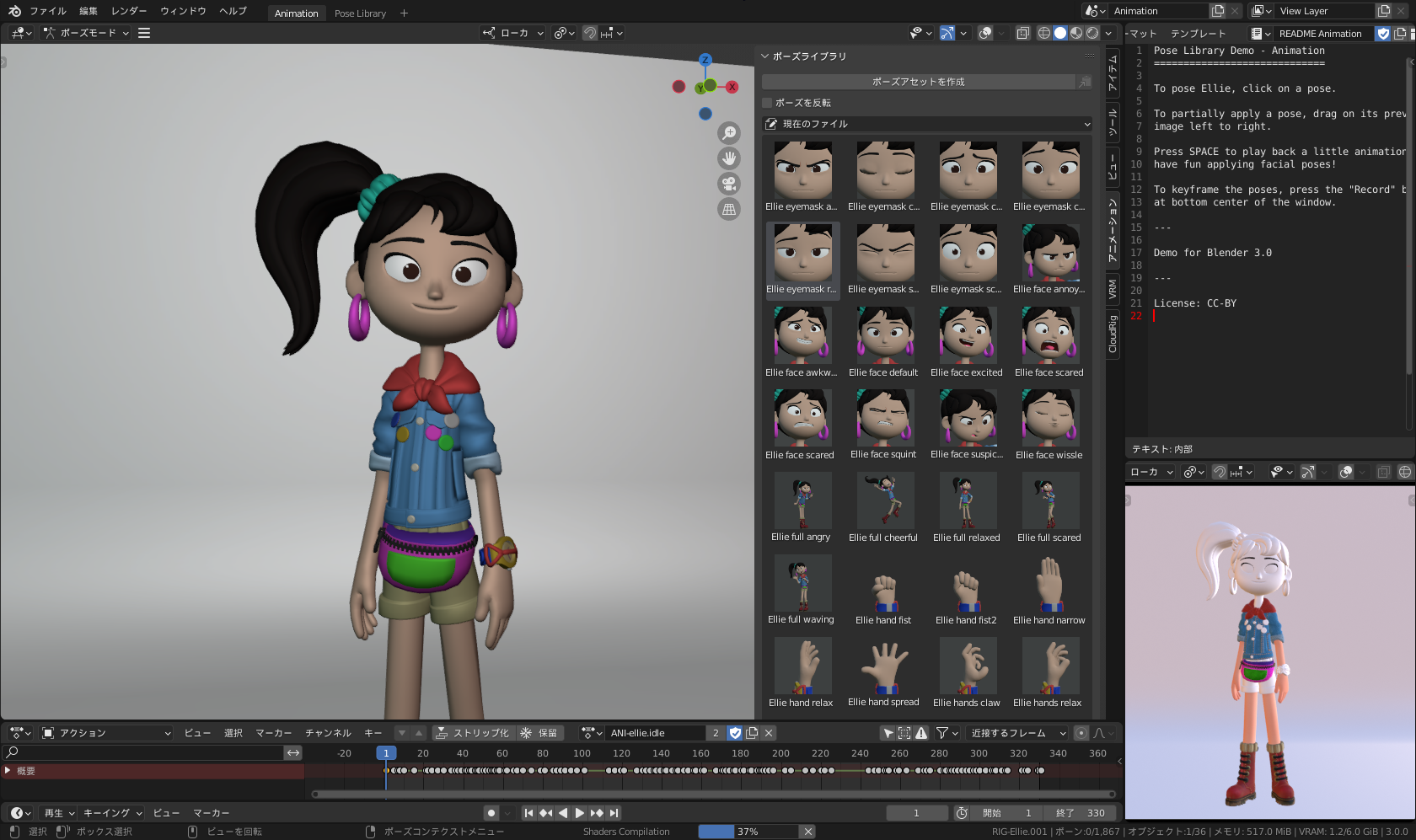Toggle only-selected filter arrow in dope sheet
The height and width of the screenshot is (840, 1416).
[888, 733]
